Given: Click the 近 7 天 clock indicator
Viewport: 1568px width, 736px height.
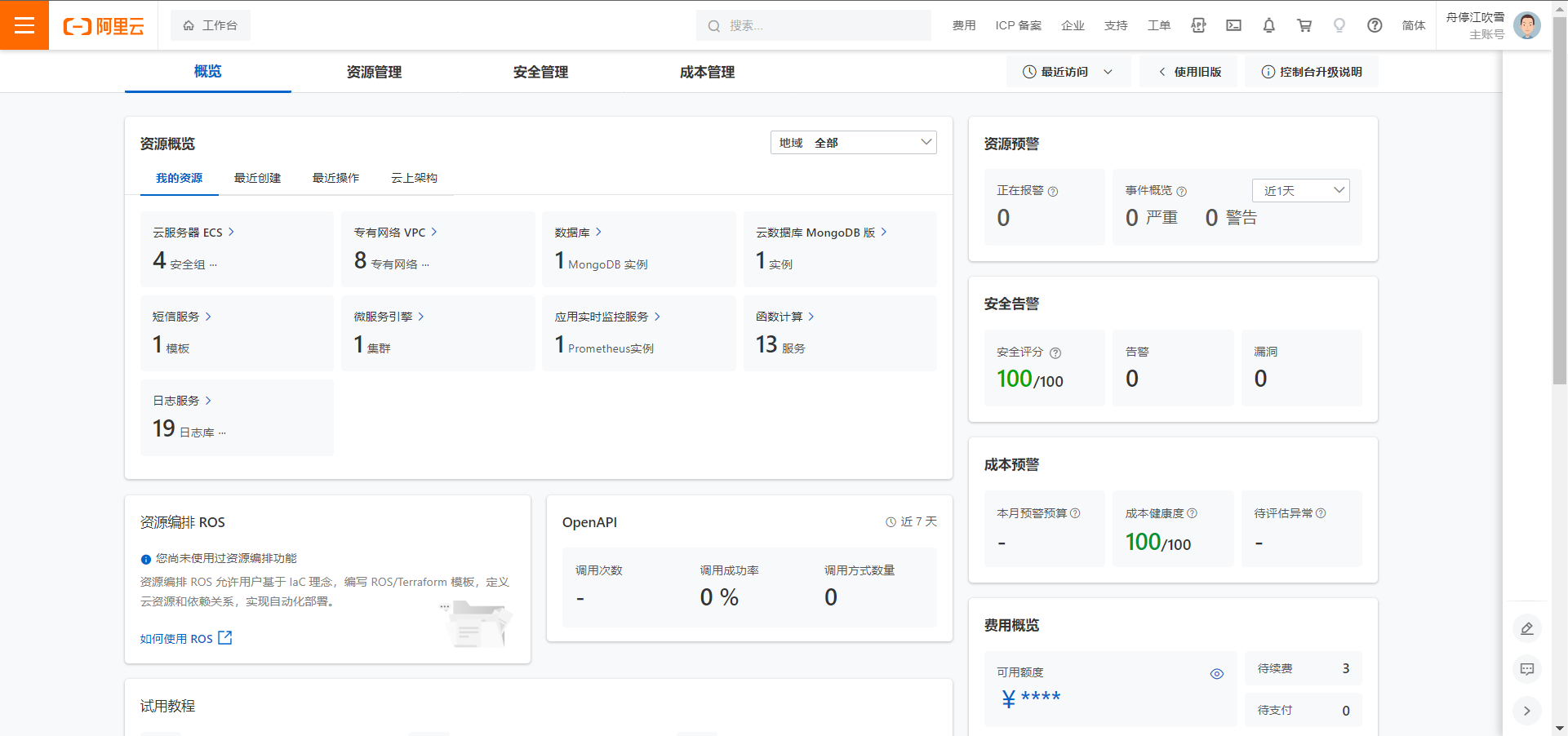Looking at the screenshot, I should pyautogui.click(x=911, y=521).
